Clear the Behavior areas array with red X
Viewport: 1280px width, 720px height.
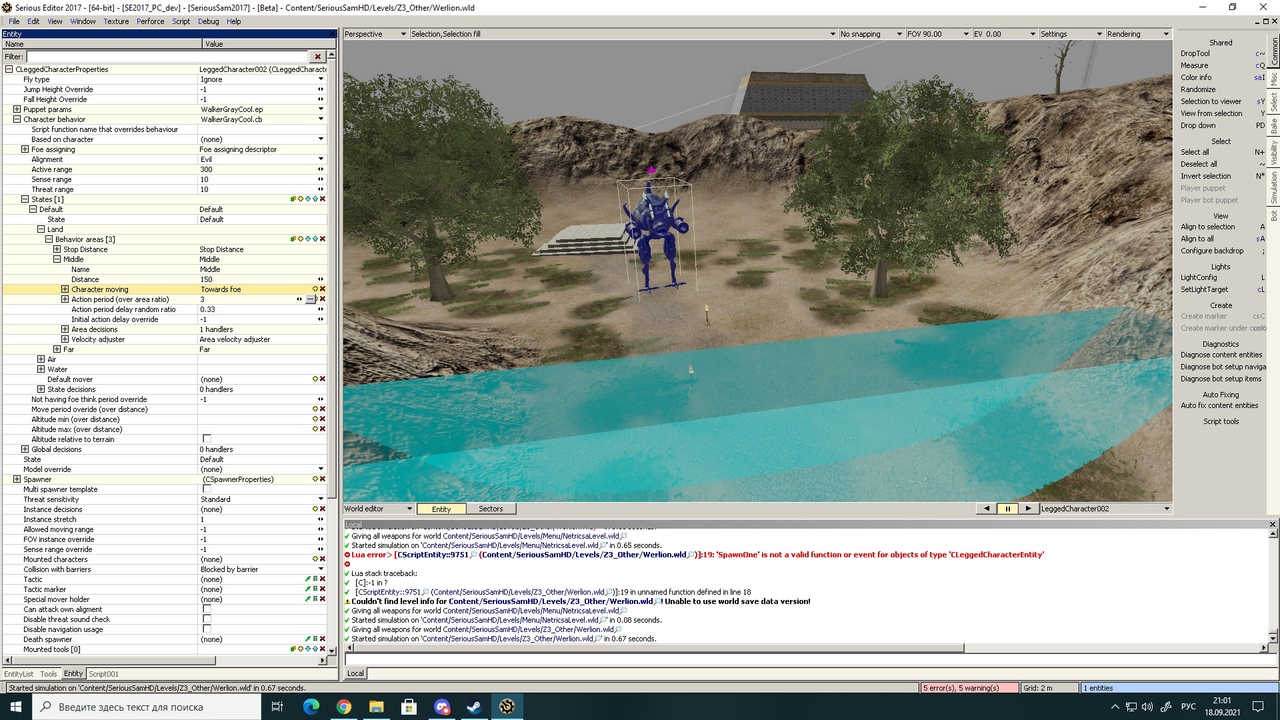pyautogui.click(x=322, y=239)
